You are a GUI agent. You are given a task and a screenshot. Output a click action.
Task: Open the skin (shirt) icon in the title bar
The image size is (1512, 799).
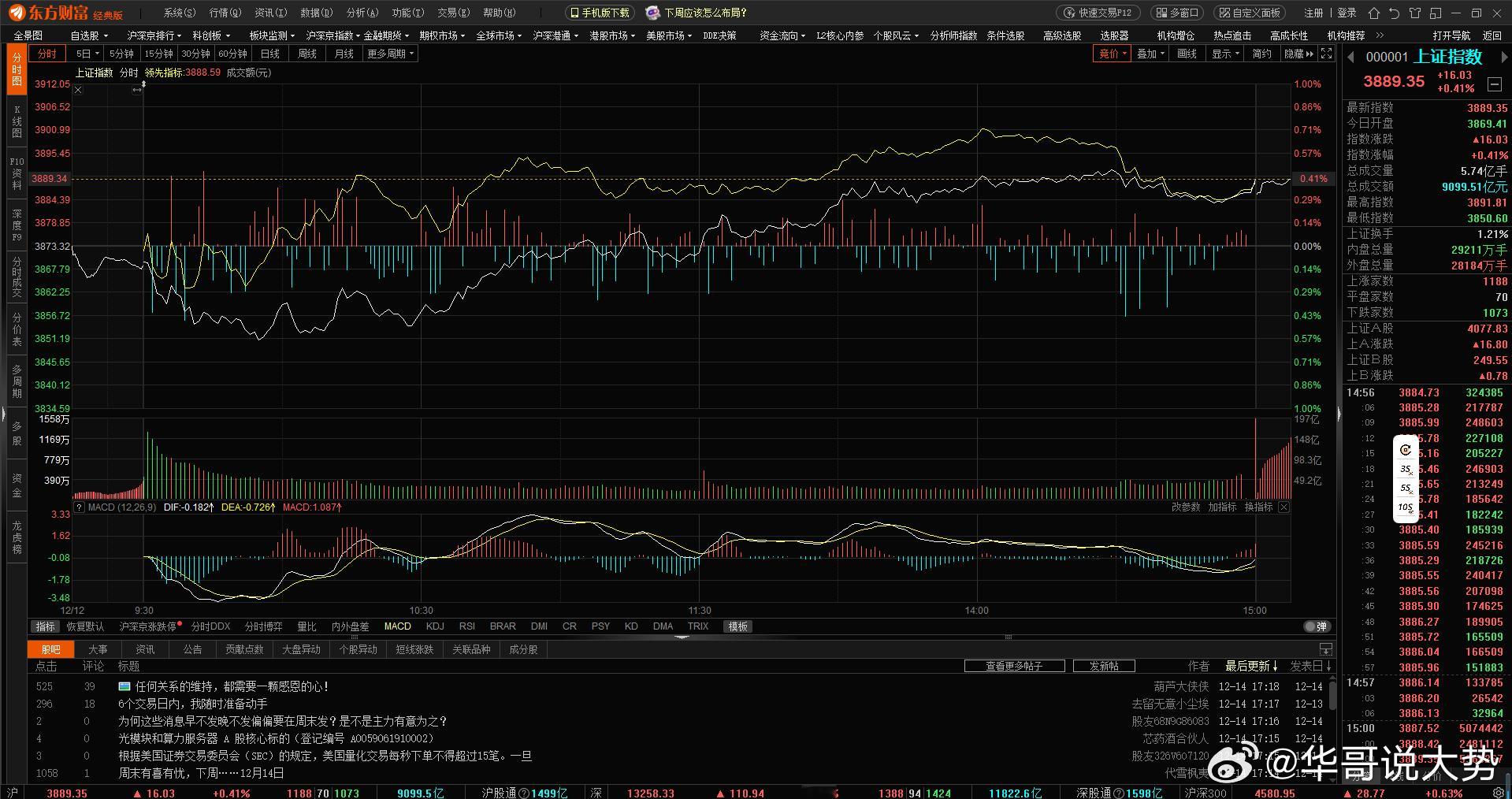tap(1415, 13)
